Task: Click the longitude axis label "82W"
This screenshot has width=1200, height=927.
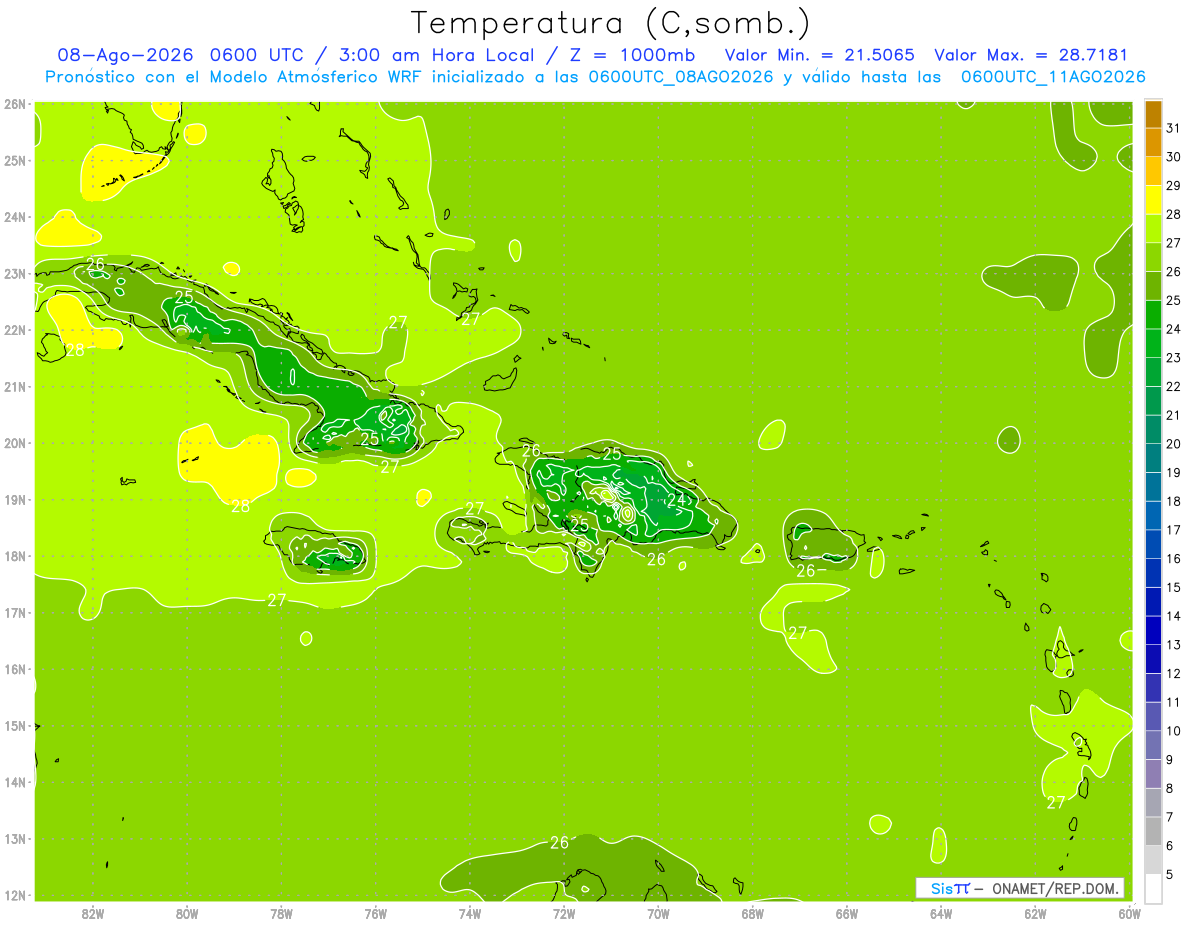Action: [x=92, y=913]
